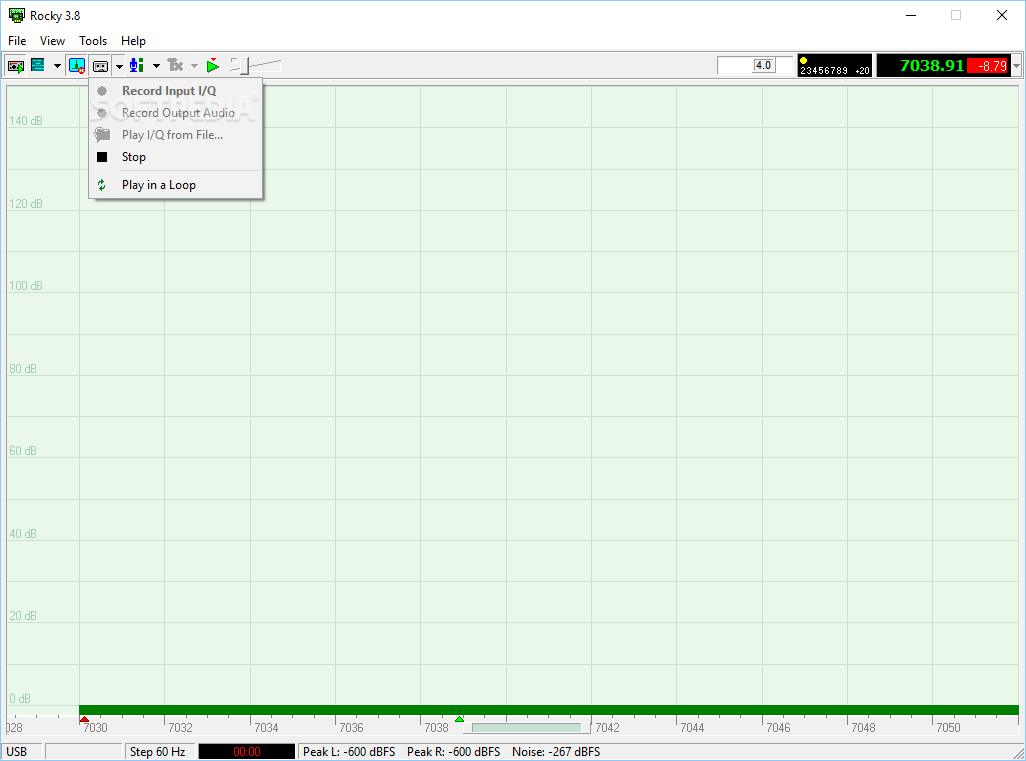This screenshot has height=761, width=1026.
Task: Click the Tx transmit icon
Action: 175,65
